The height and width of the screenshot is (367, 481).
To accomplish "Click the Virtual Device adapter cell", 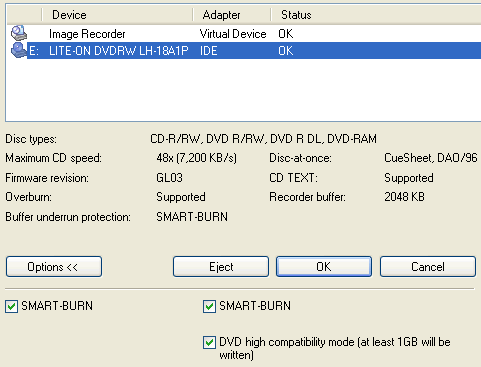I will (x=233, y=34).
